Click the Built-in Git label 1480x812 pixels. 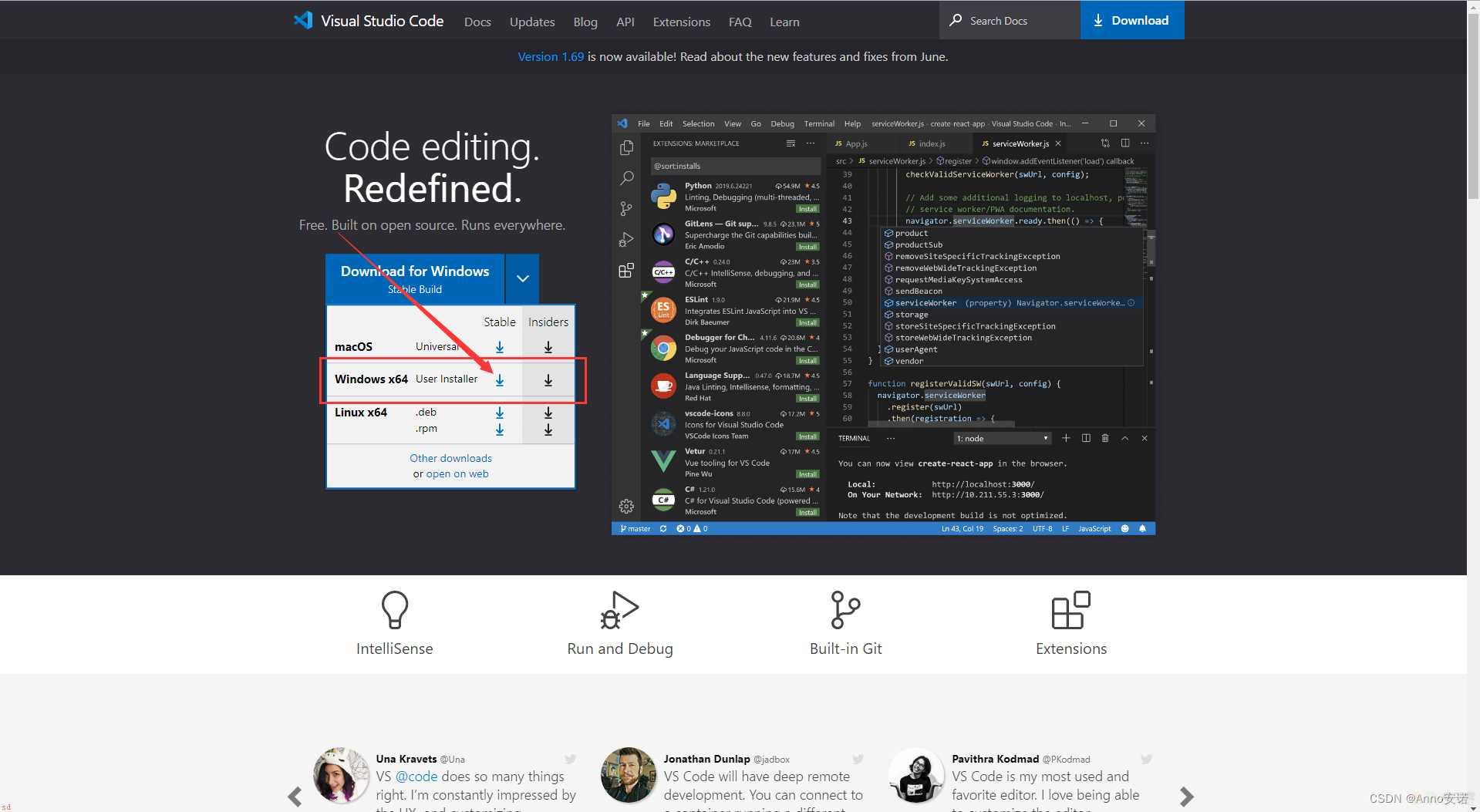845,649
